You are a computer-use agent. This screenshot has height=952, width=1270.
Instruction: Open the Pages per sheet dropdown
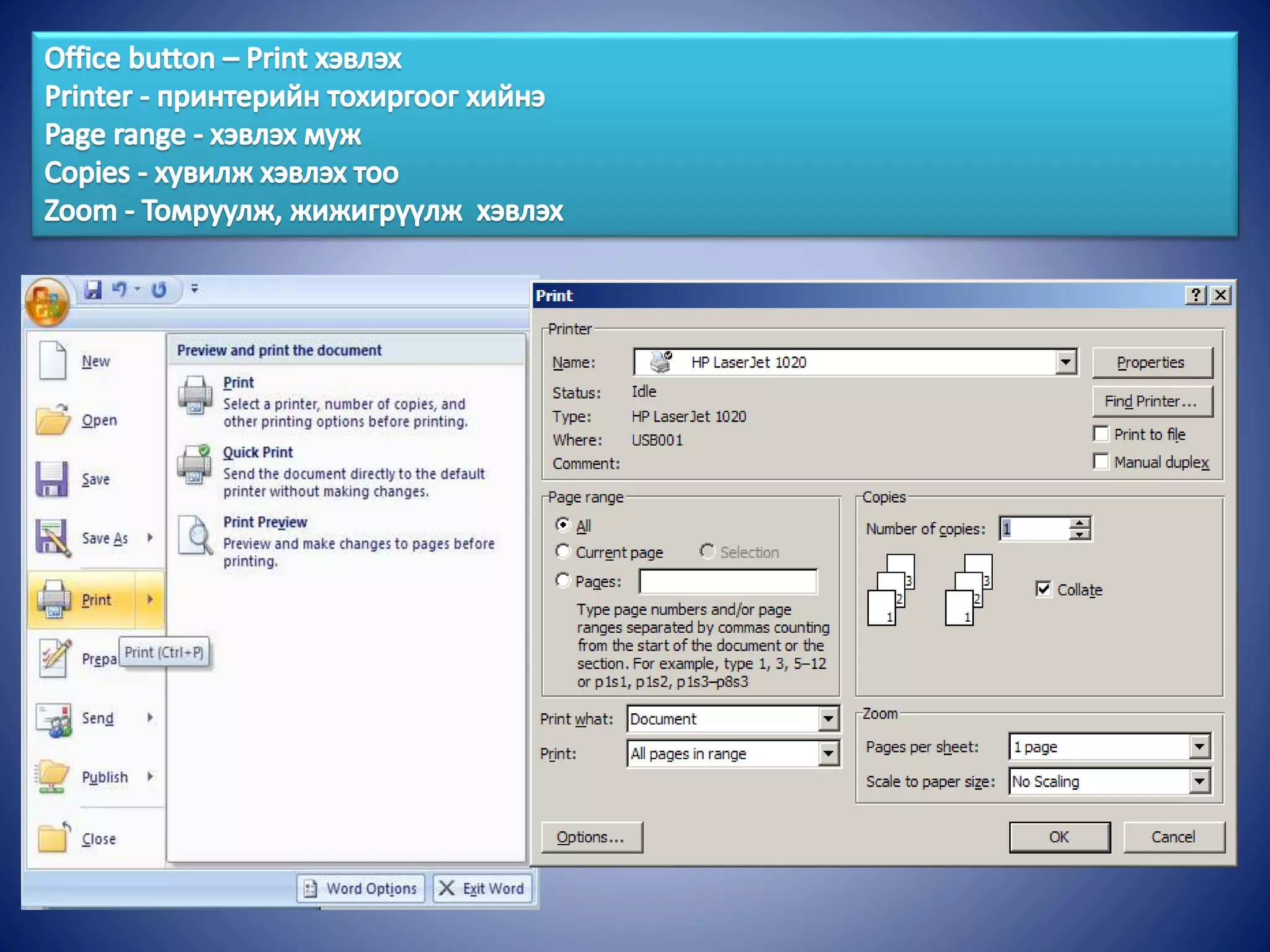coord(1199,746)
